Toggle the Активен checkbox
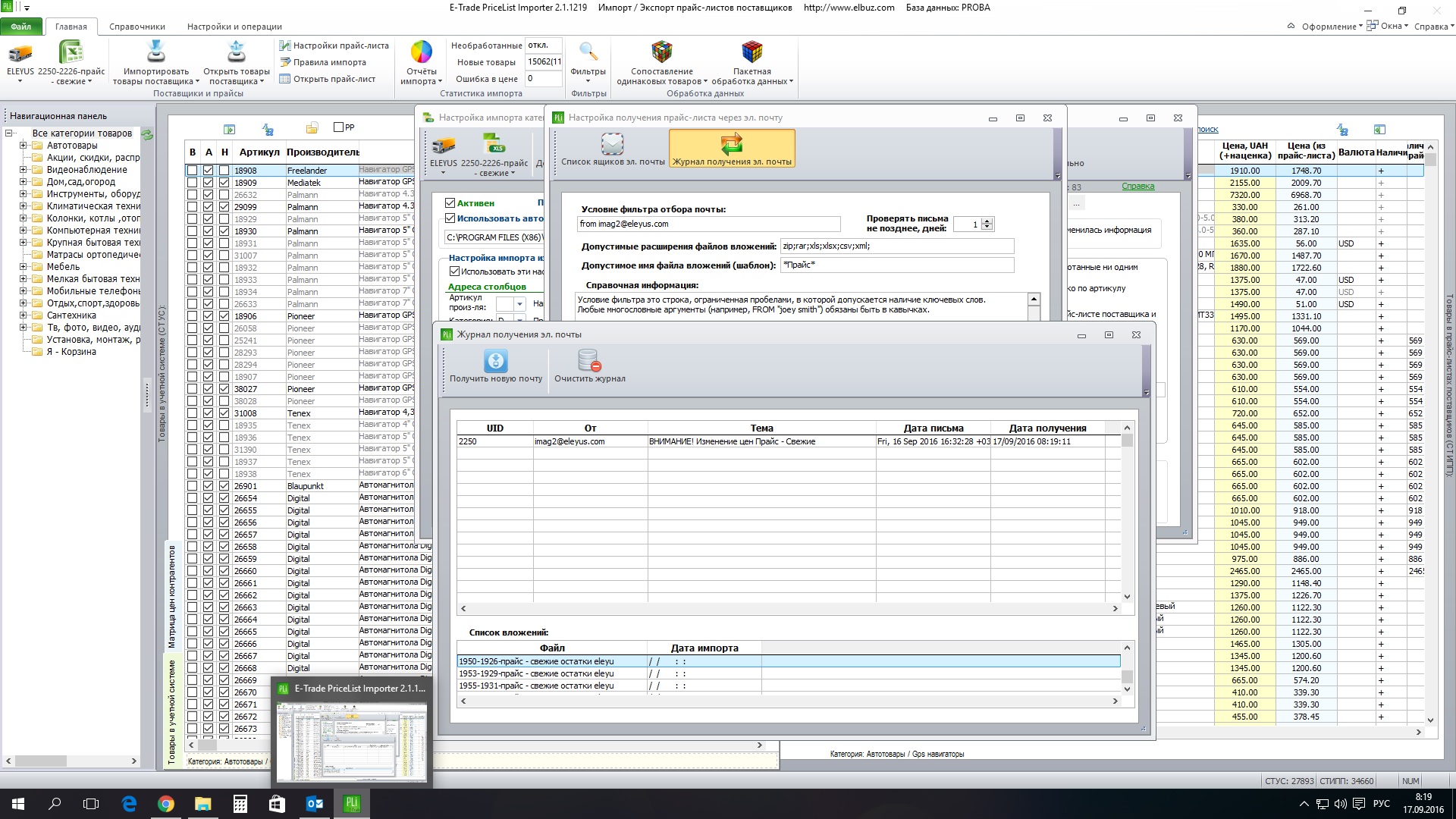 450,203
